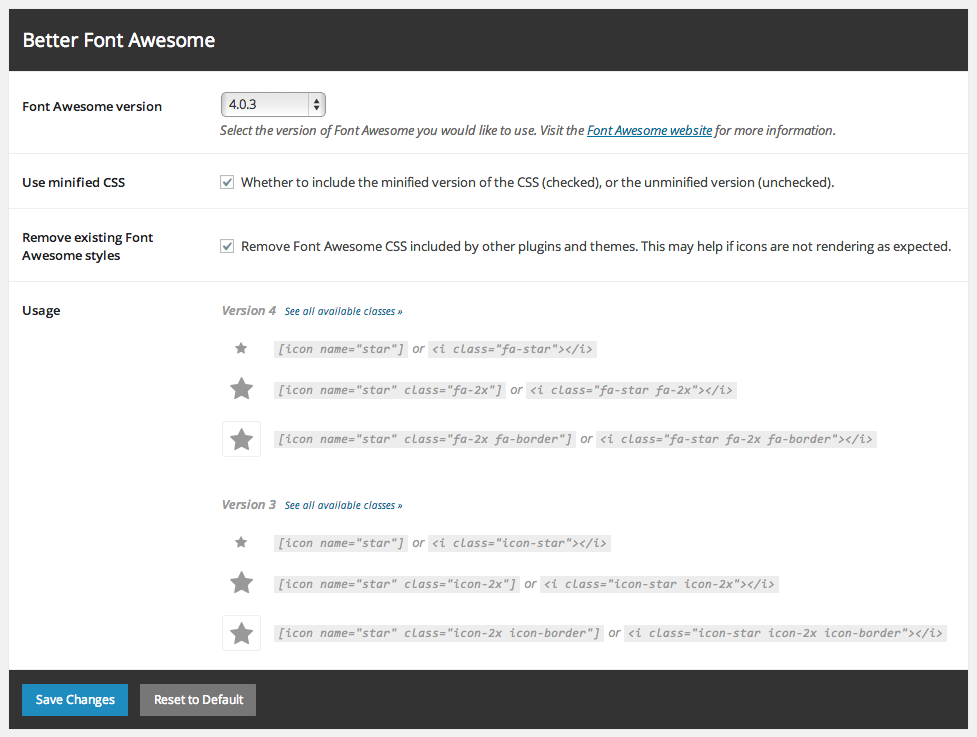Click the <i class="fa-star"></i> code snippet
The height and width of the screenshot is (737, 977).
[x=513, y=349]
